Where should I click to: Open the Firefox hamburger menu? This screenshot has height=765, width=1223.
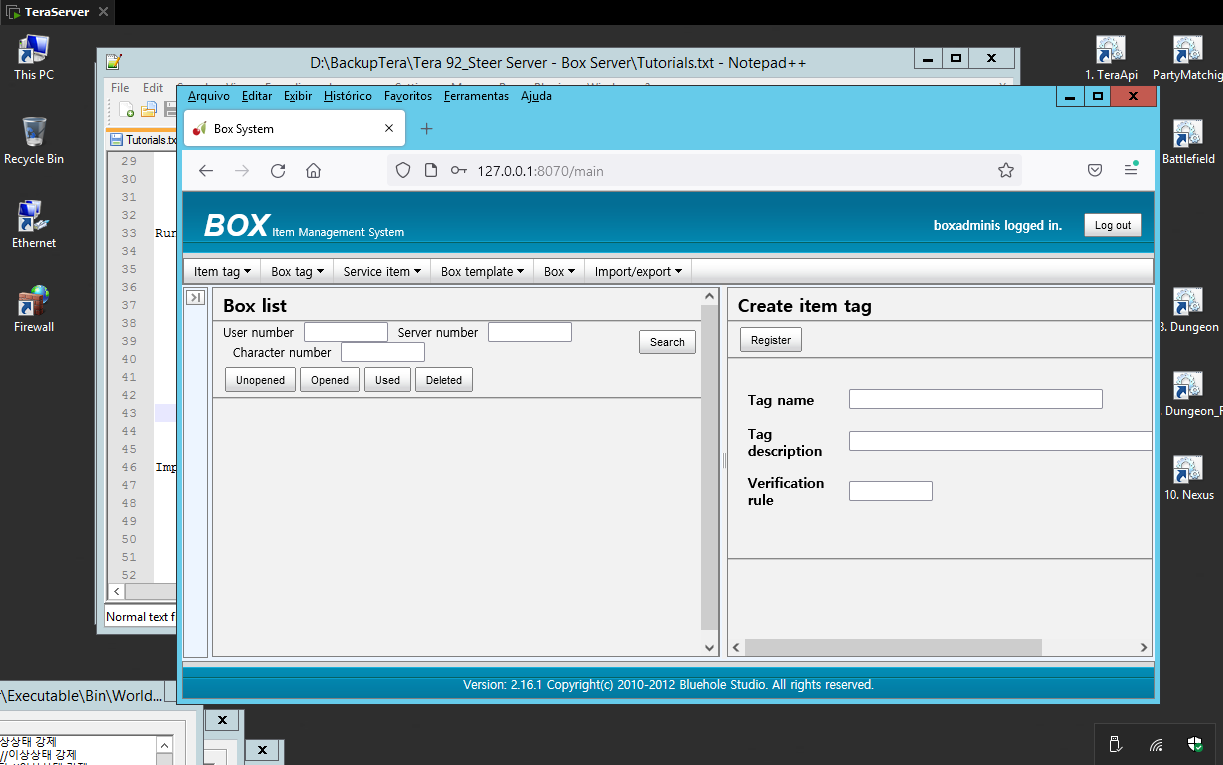point(1131,170)
